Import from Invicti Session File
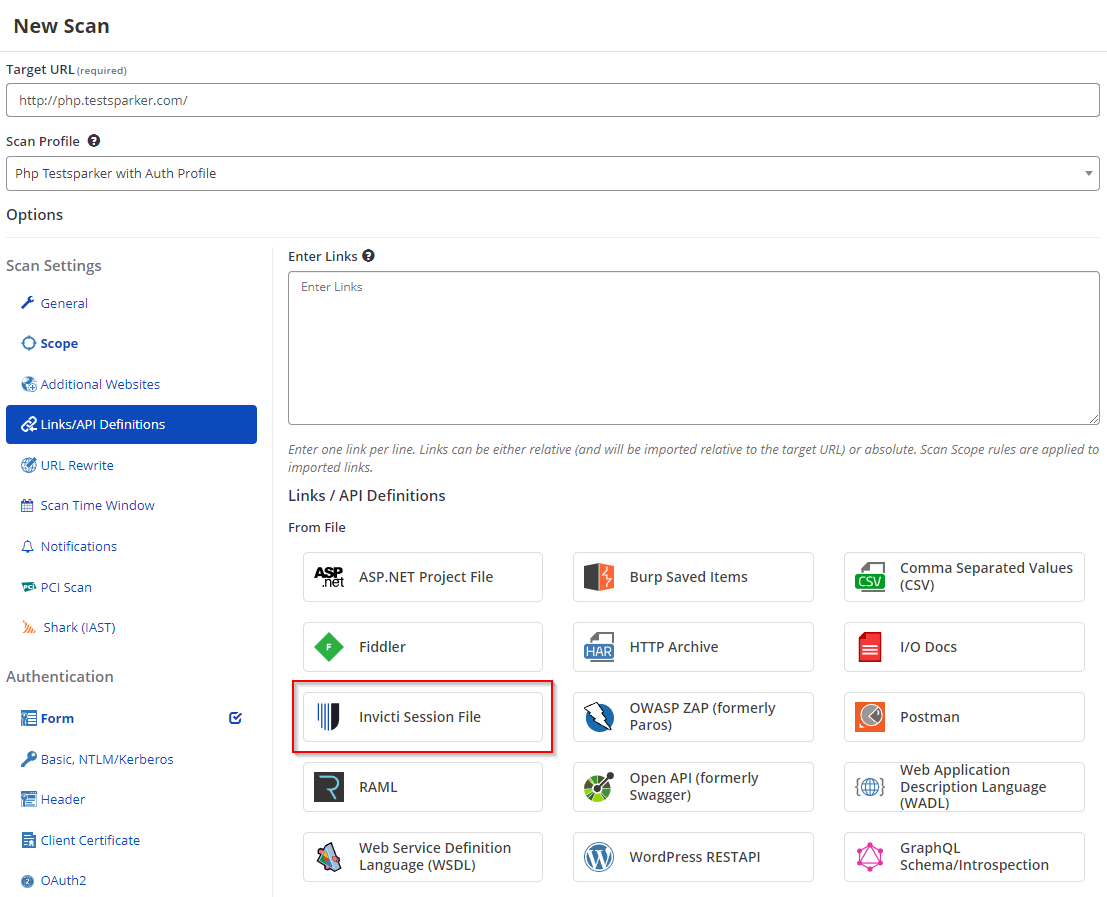 [x=423, y=716]
